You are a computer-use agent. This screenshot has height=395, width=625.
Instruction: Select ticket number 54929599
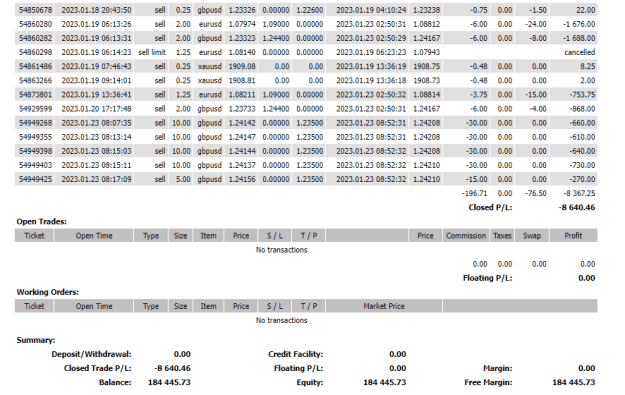tap(35, 109)
